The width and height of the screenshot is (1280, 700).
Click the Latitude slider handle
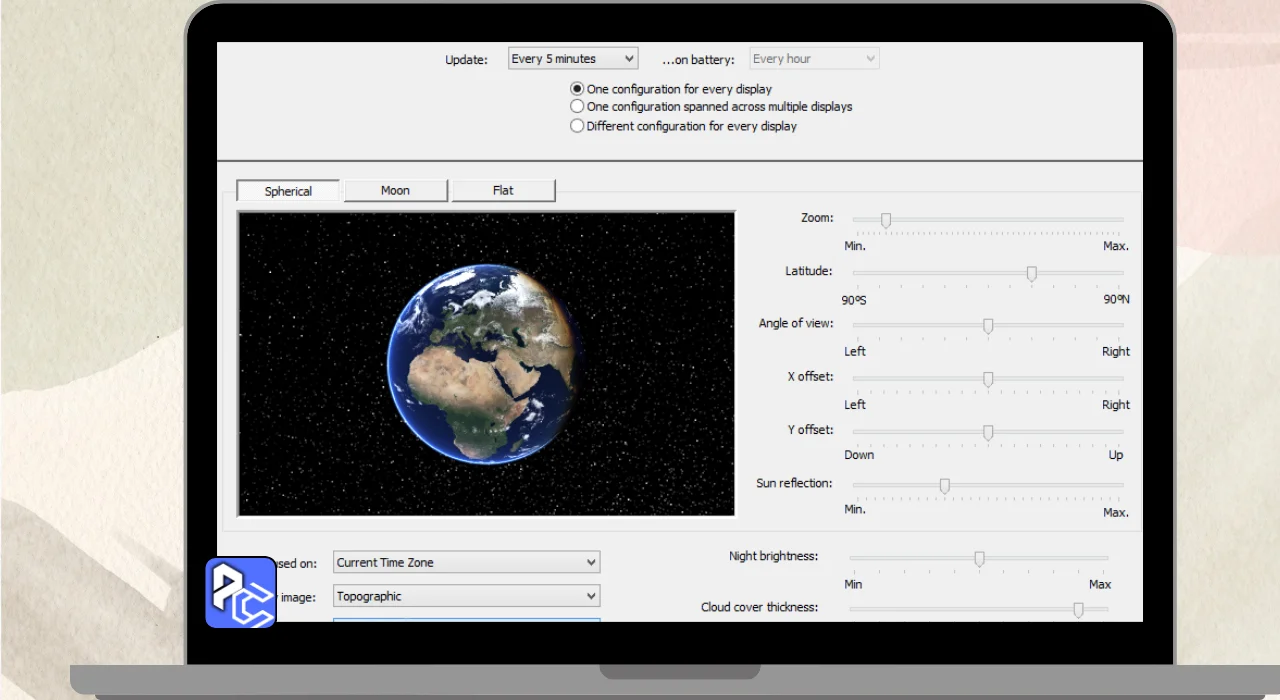[1032, 273]
